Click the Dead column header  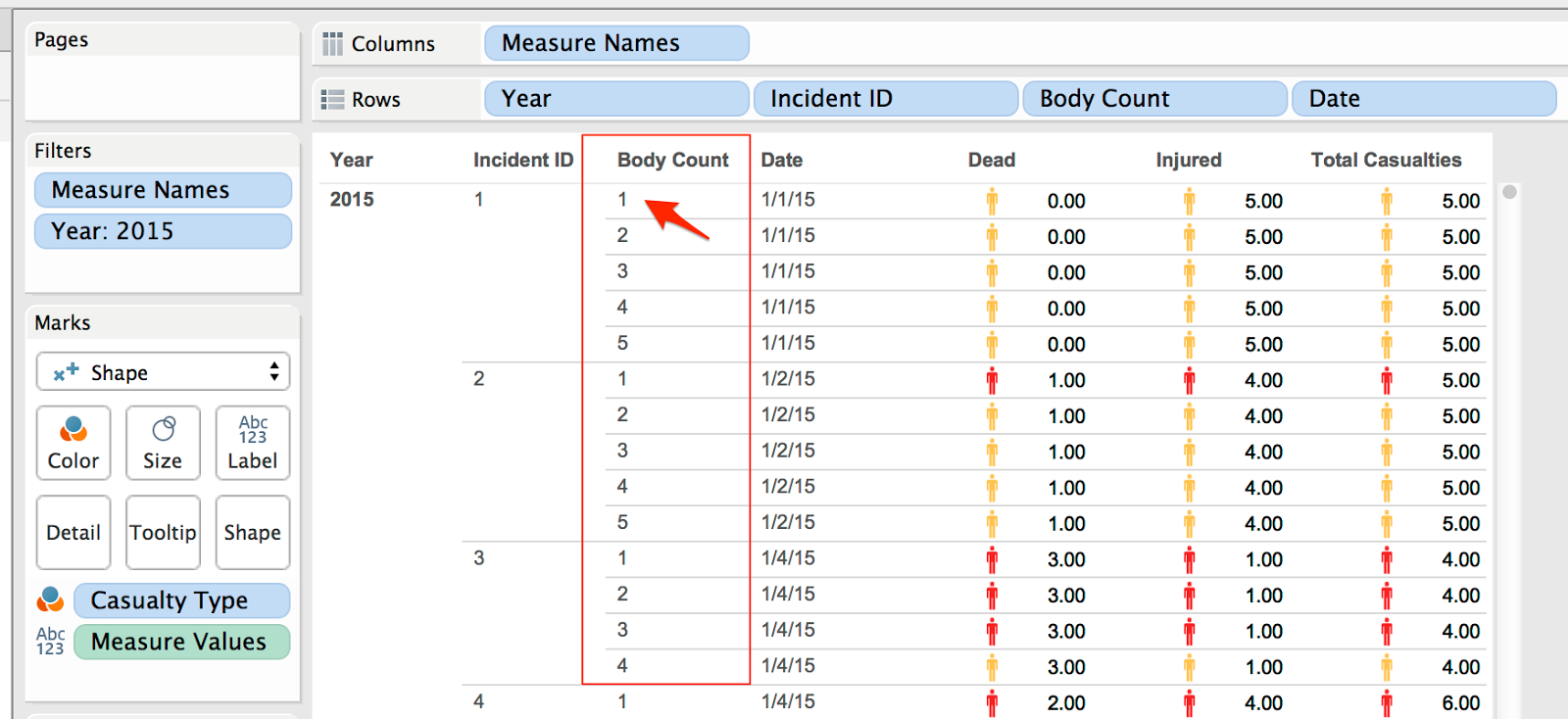point(991,160)
